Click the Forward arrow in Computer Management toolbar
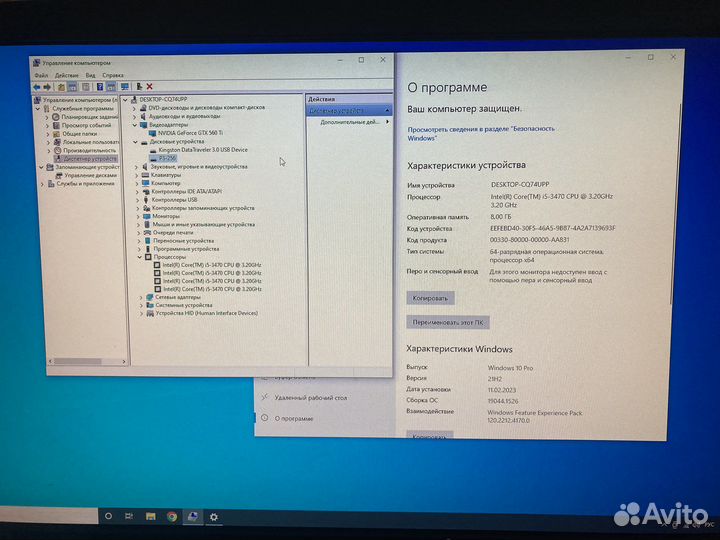Viewport: 720px width, 540px height. 47,87
